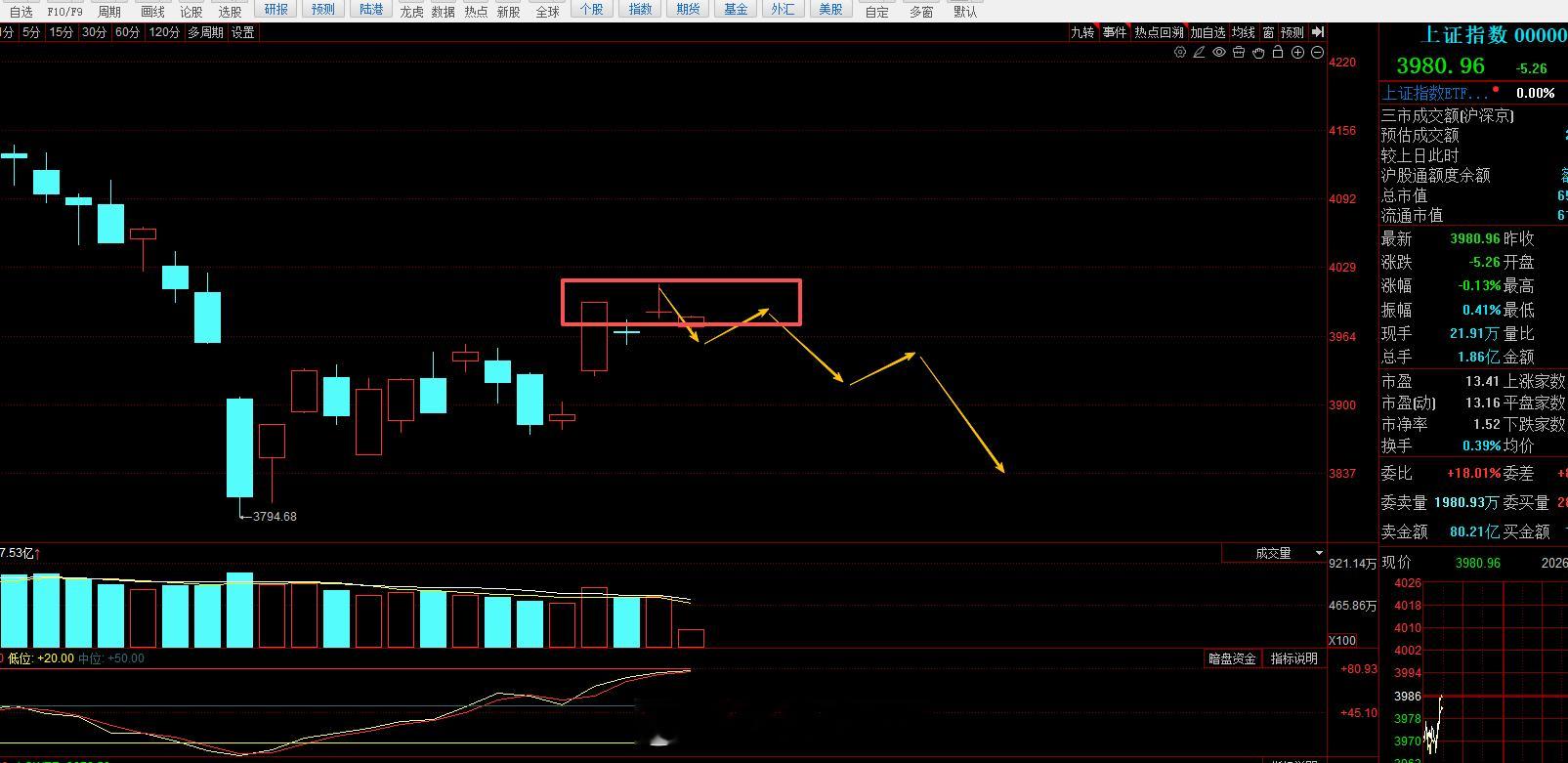This screenshot has height=763, width=1568.
Task: Open the 外汇 toolbar button
Action: pos(783,10)
